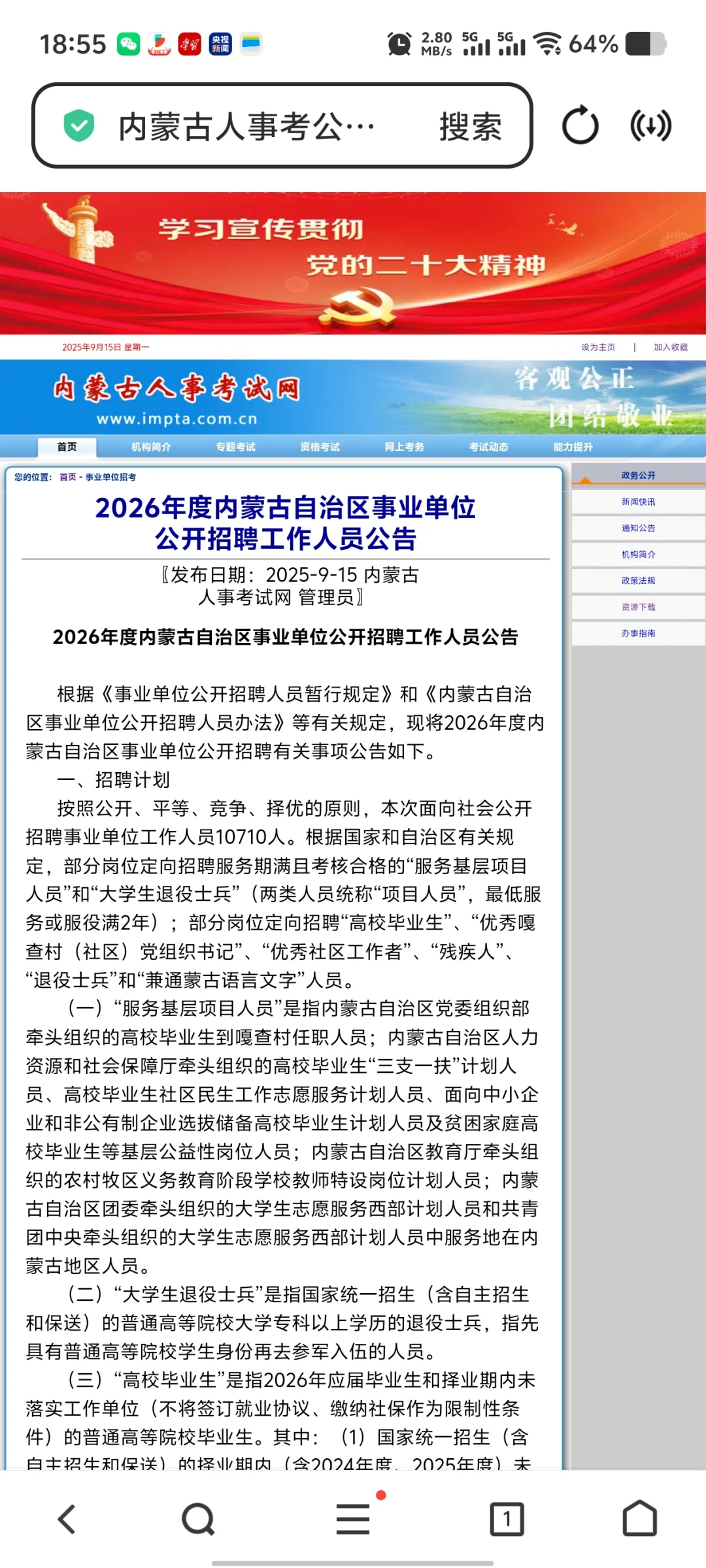
Task: Click the 设为主页 link
Action: [598, 347]
